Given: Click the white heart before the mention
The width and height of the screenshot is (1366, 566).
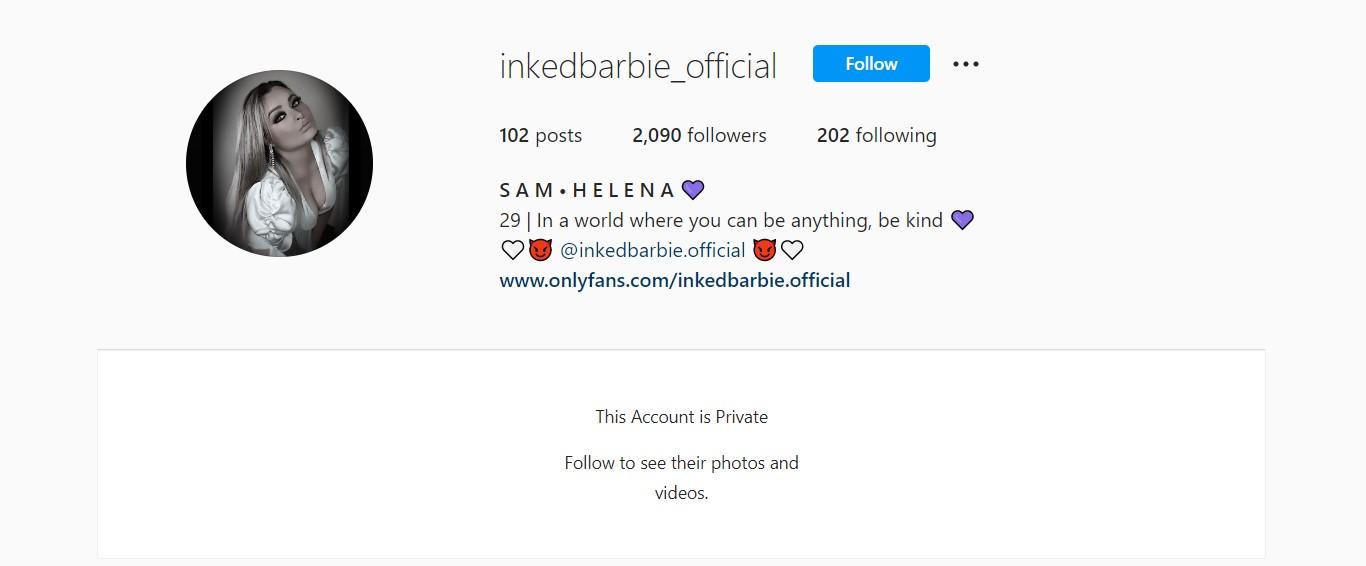Looking at the screenshot, I should pos(512,250).
